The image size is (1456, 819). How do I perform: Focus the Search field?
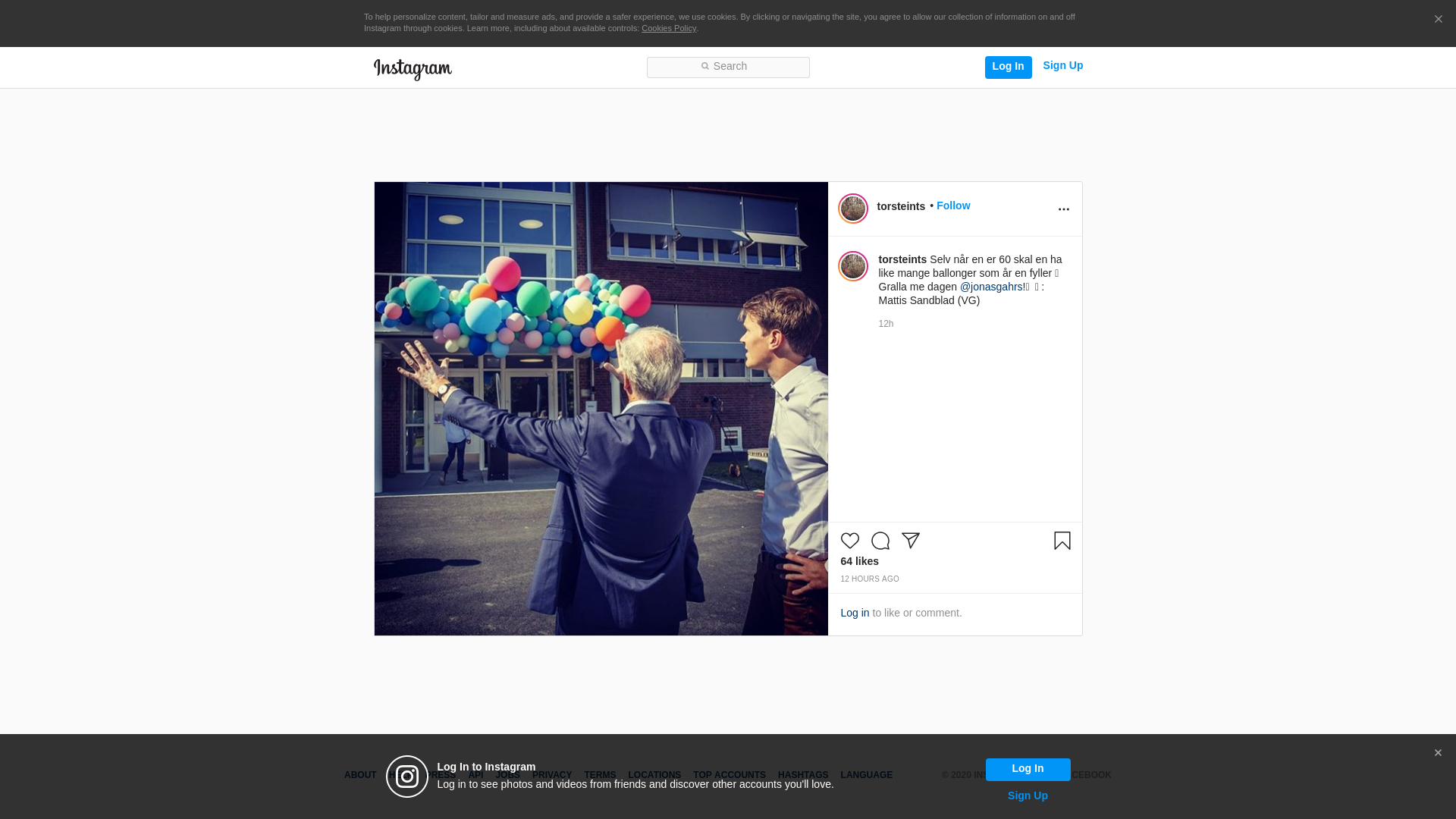click(728, 67)
